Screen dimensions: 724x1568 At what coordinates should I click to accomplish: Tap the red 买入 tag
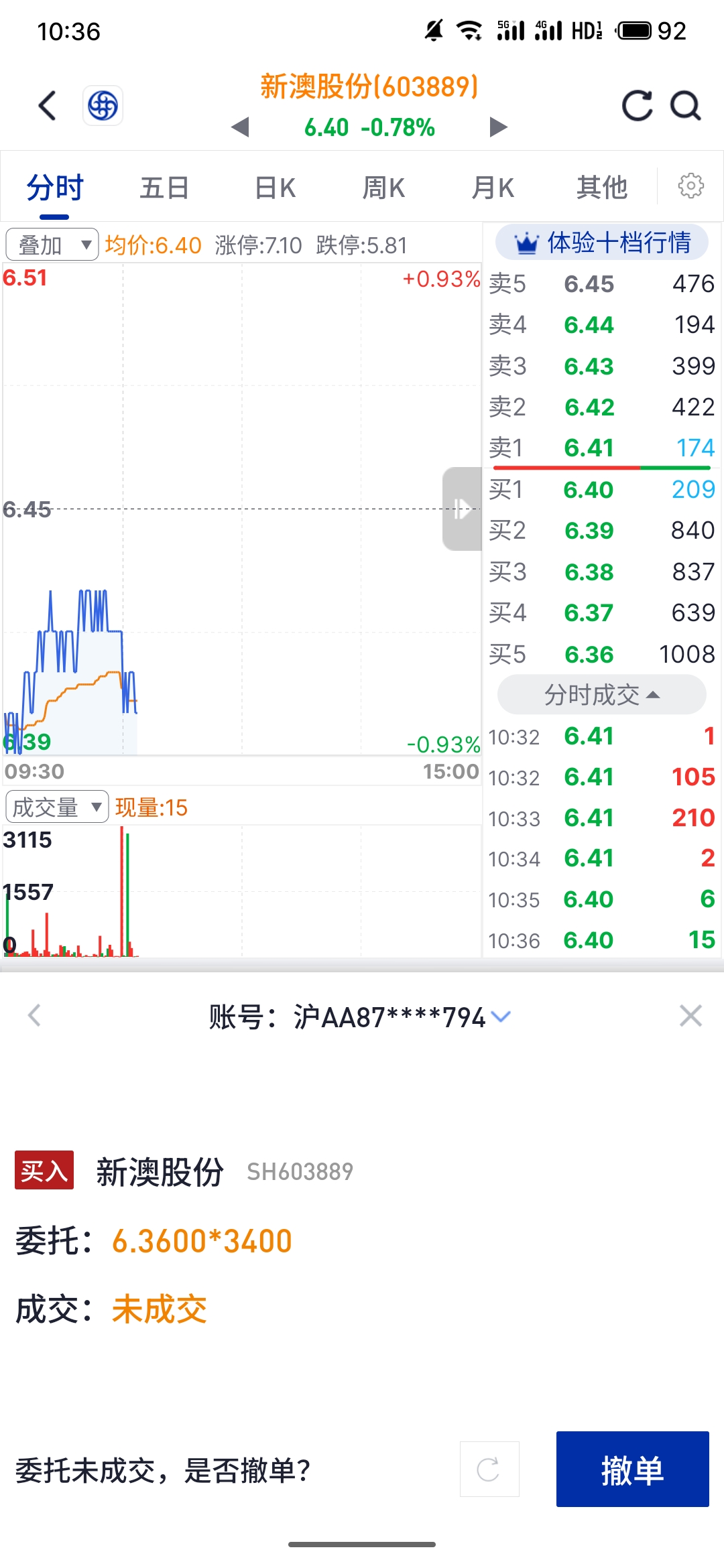pos(44,1170)
